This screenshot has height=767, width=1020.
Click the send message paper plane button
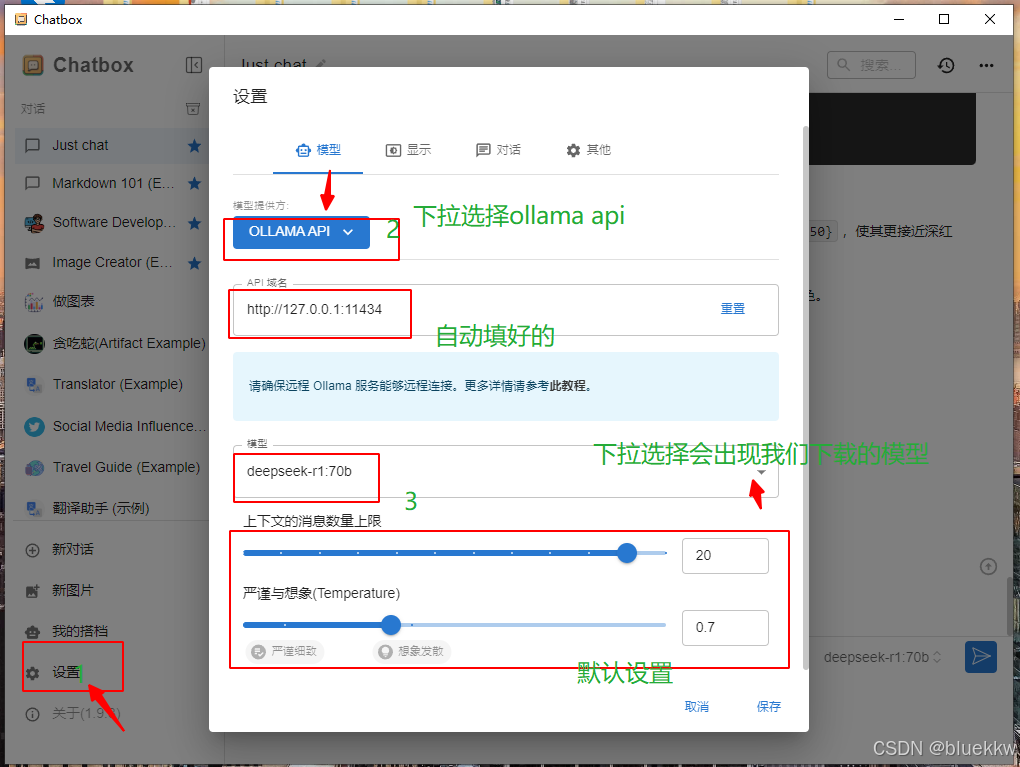coord(981,657)
